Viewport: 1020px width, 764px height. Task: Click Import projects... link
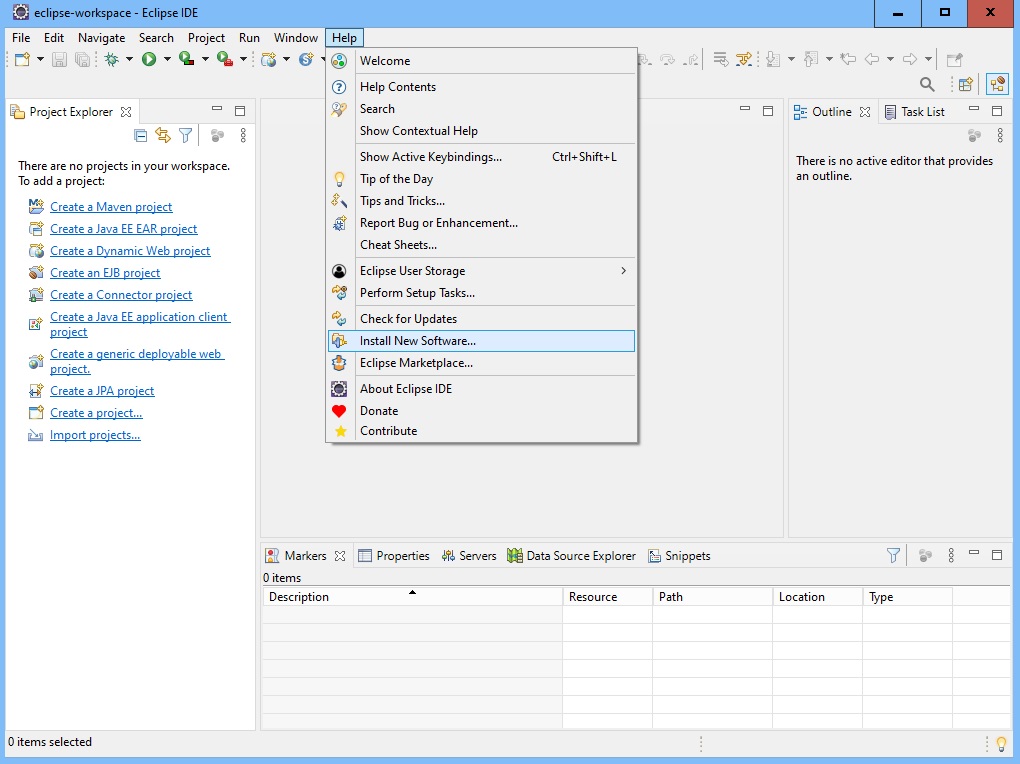pyautogui.click(x=95, y=435)
